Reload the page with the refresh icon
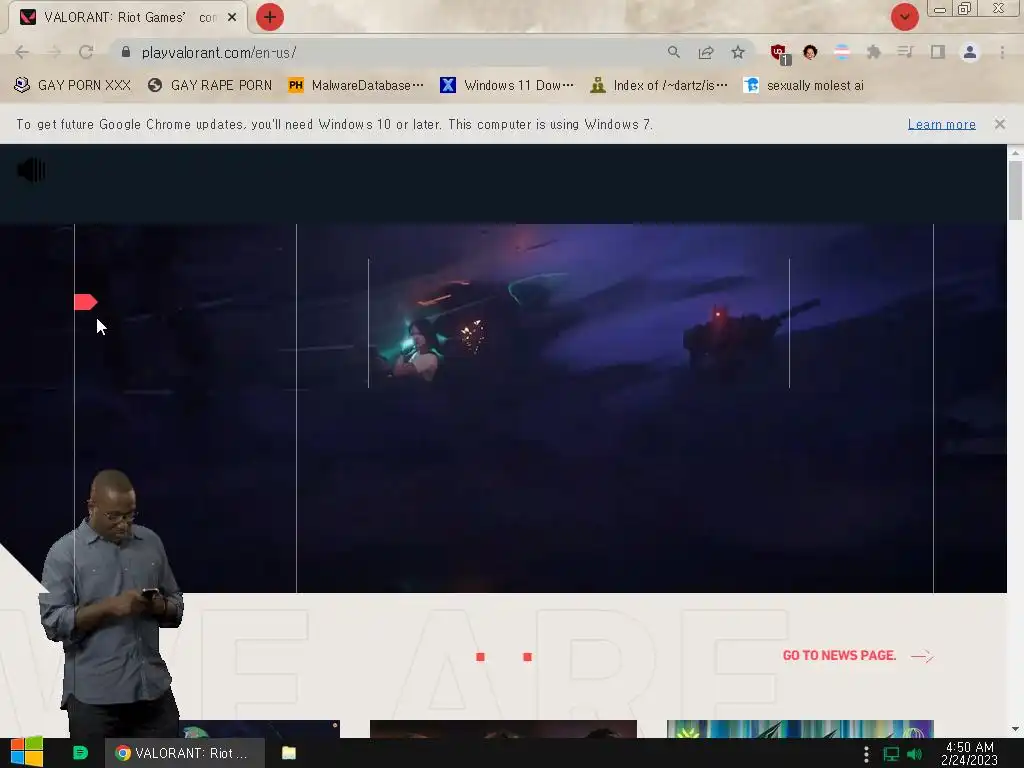Screen dimensions: 1024x768 [x=86, y=52]
